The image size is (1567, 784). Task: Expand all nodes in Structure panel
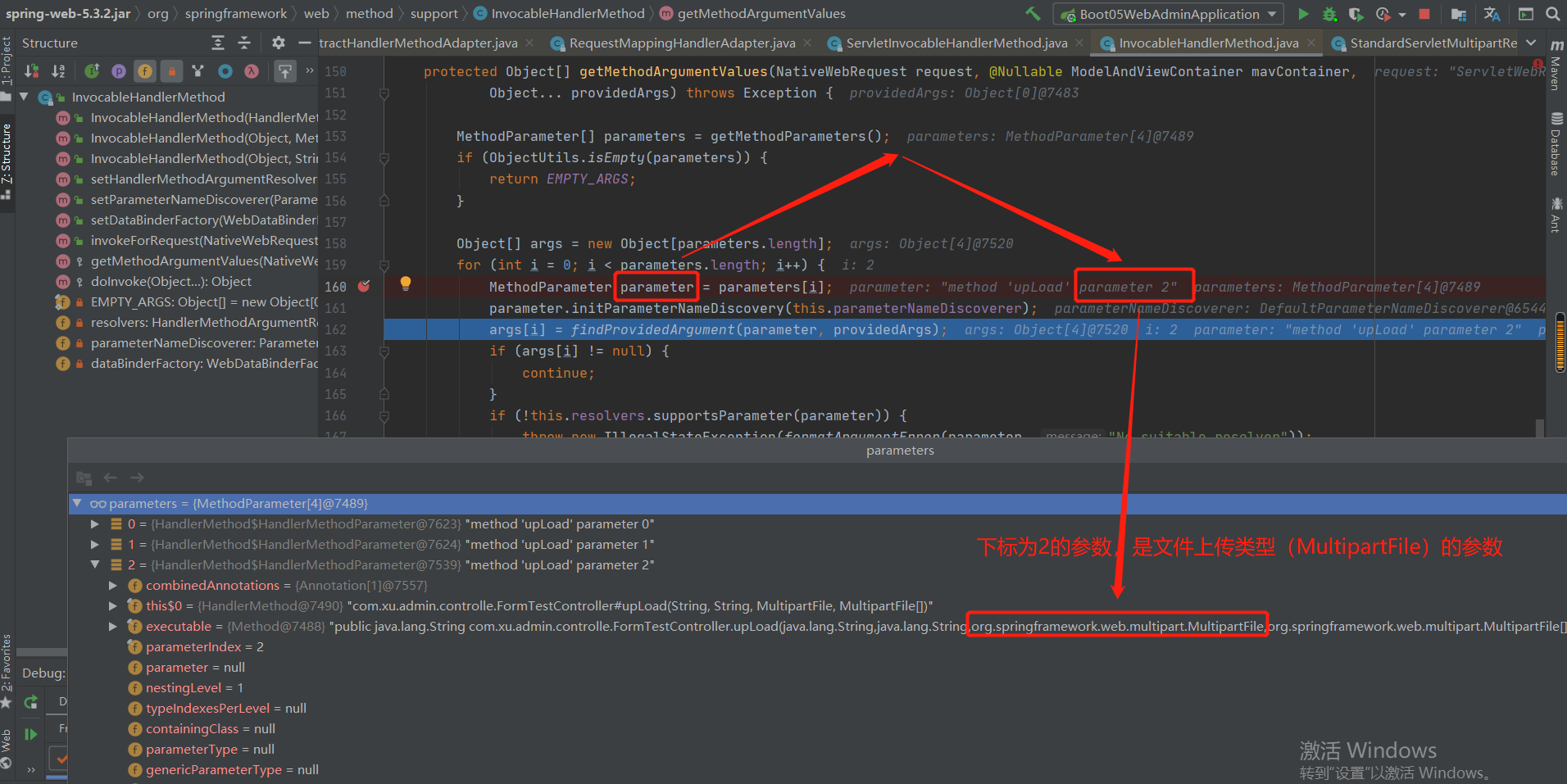pyautogui.click(x=218, y=43)
